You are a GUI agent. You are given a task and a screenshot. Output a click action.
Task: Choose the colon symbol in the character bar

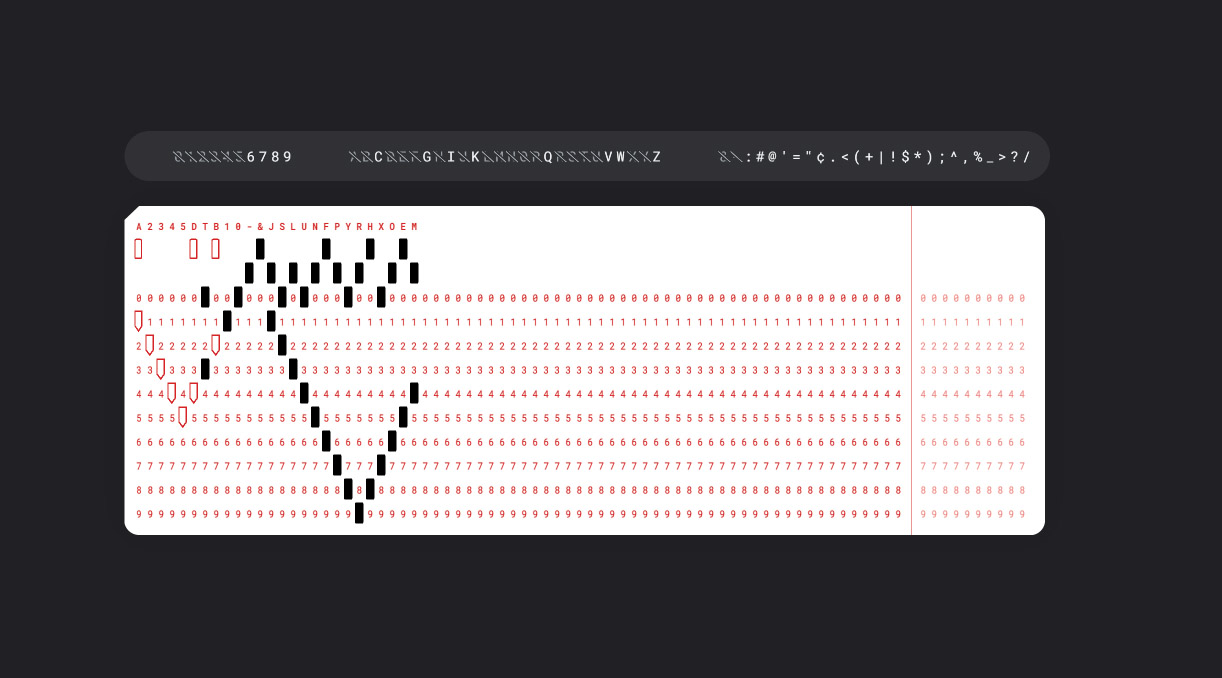tap(748, 157)
